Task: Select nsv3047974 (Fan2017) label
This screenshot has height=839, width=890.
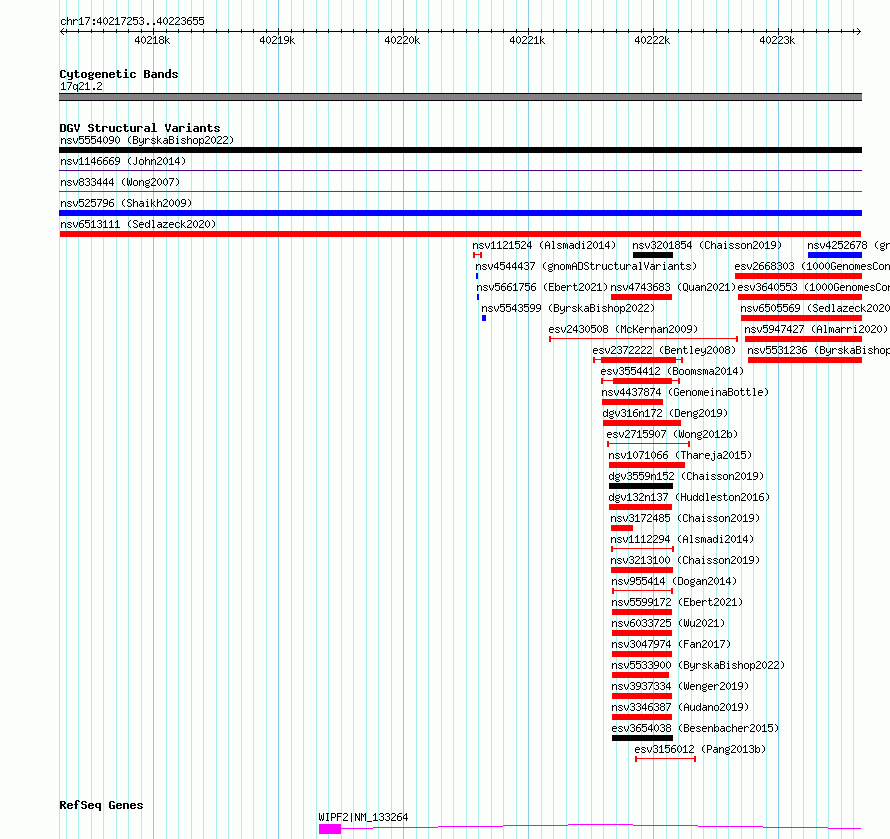Action: pos(671,644)
